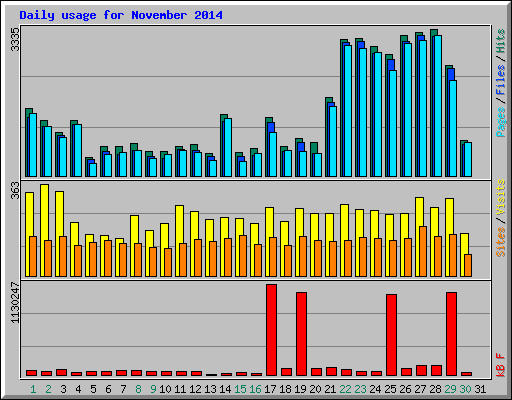Click the cyan pages bar for day 1

pyautogui.click(x=33, y=145)
